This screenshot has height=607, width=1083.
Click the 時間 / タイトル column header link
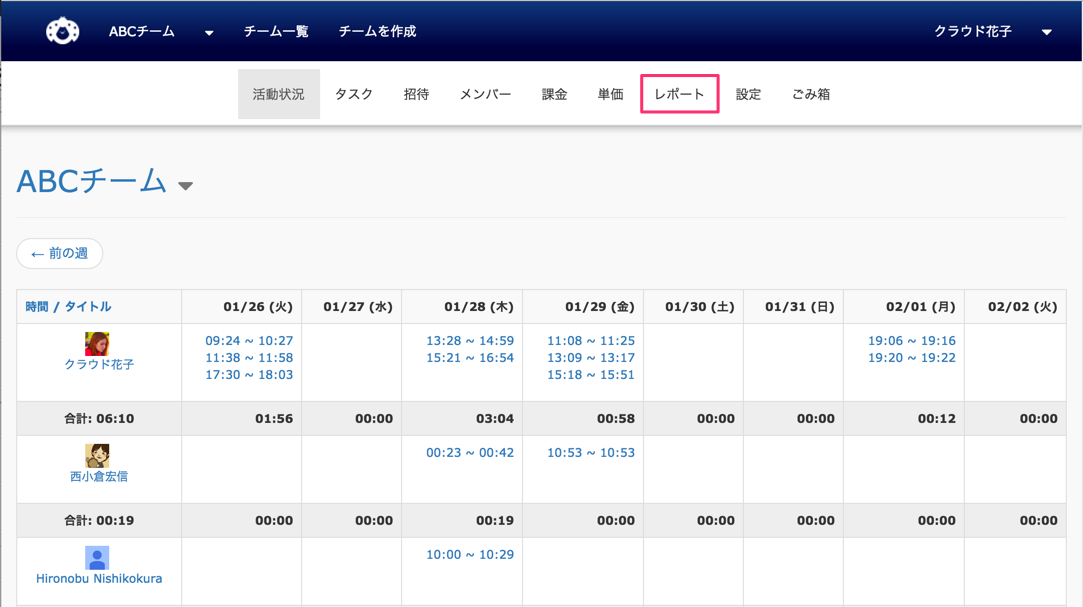coord(68,307)
